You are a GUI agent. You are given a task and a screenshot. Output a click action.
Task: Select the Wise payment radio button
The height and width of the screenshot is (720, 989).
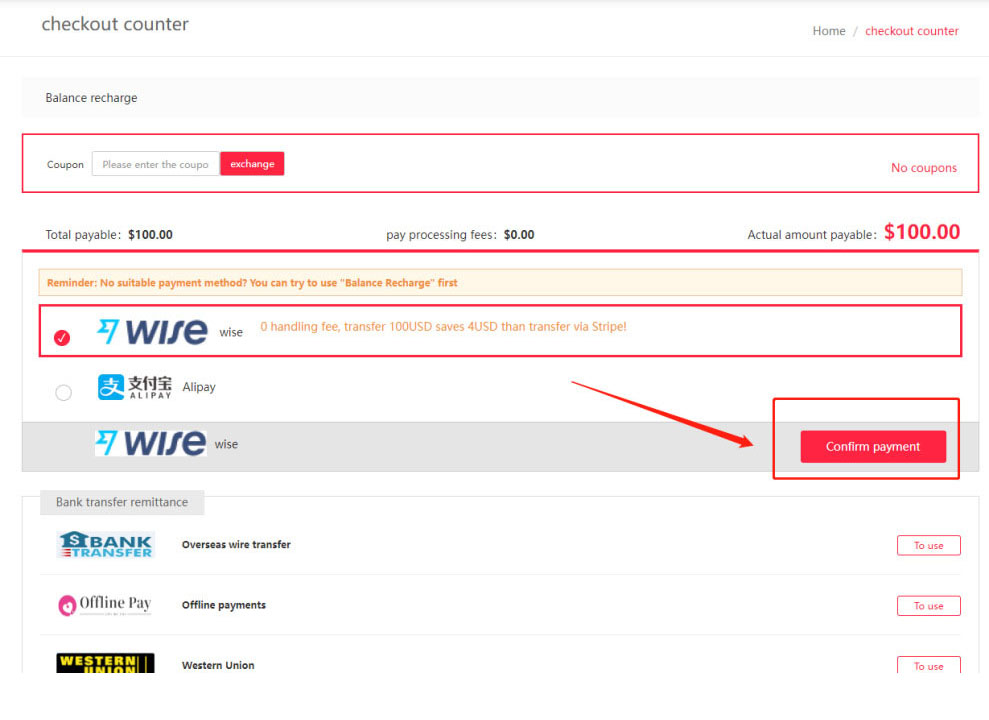click(x=62, y=338)
